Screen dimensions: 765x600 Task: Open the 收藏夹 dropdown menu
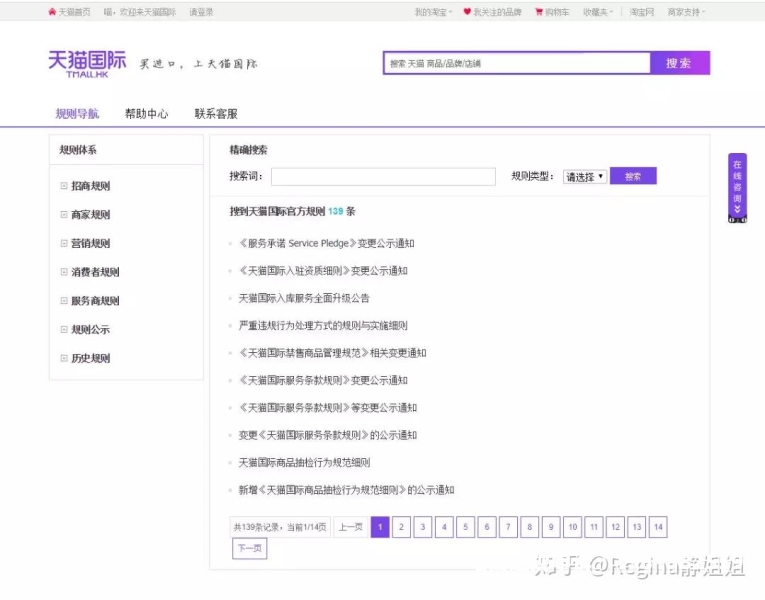[x=598, y=12]
